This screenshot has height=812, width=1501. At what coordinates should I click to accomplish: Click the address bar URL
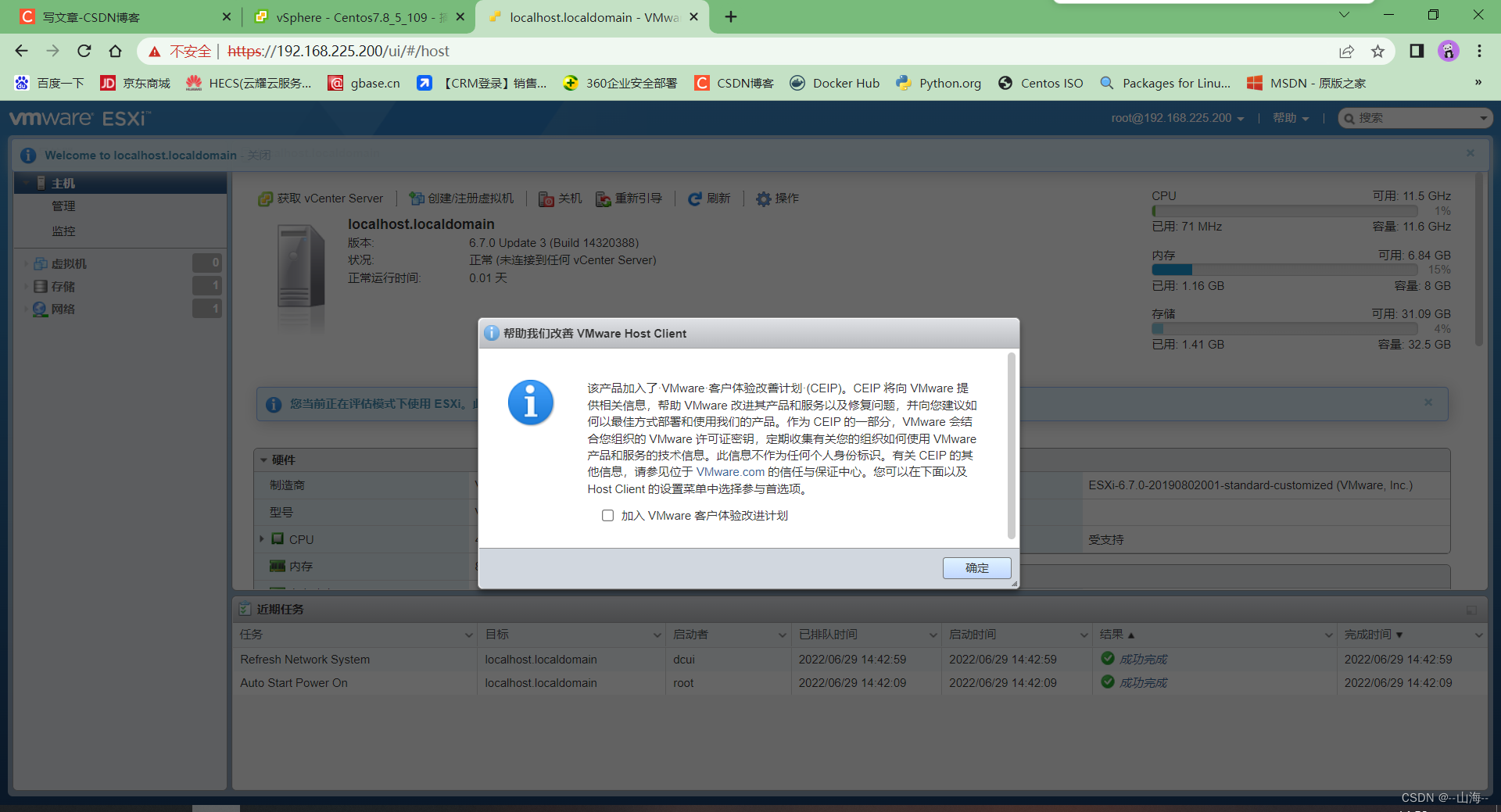(x=339, y=51)
